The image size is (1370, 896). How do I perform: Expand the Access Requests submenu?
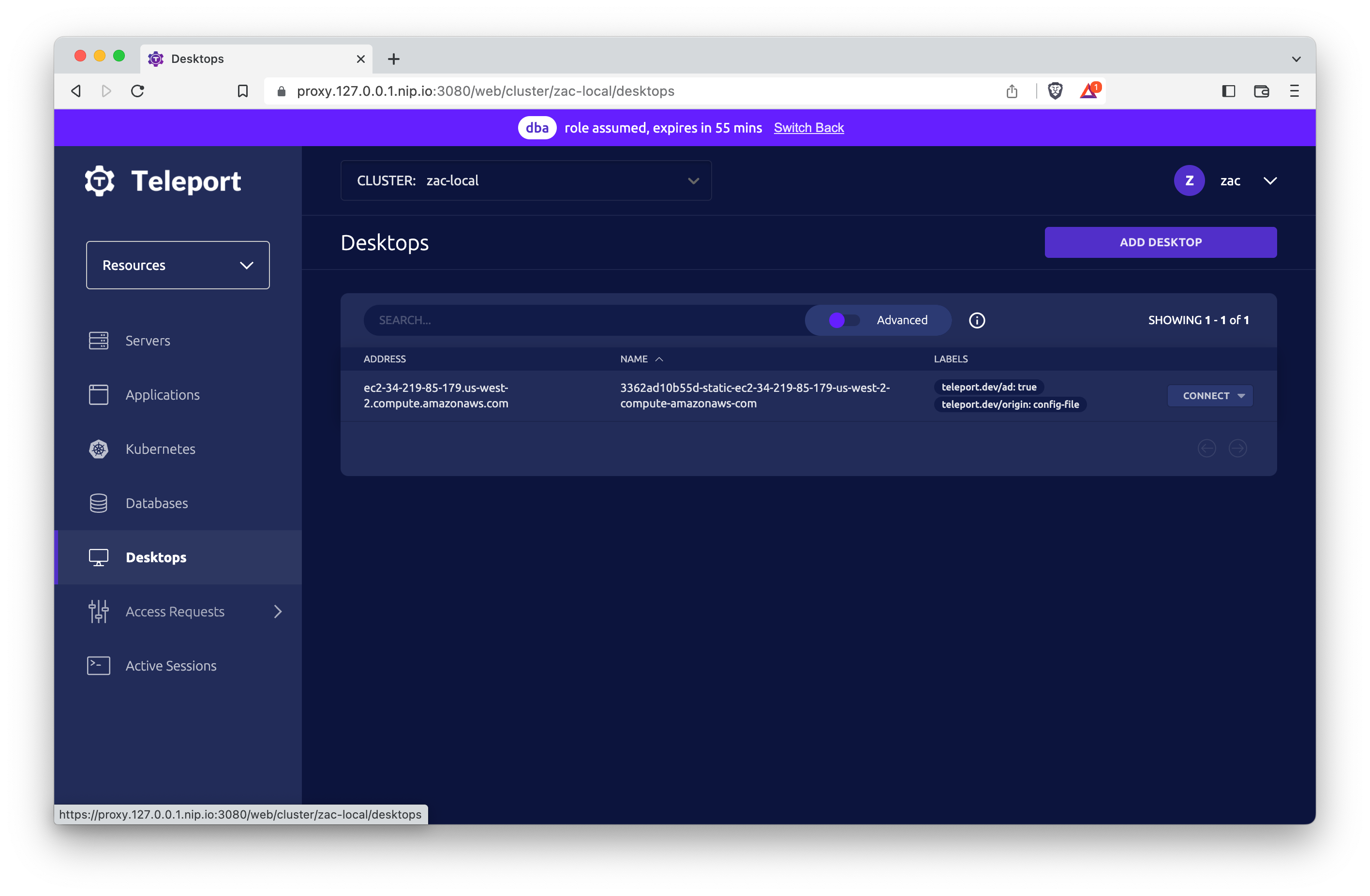[x=278, y=612]
